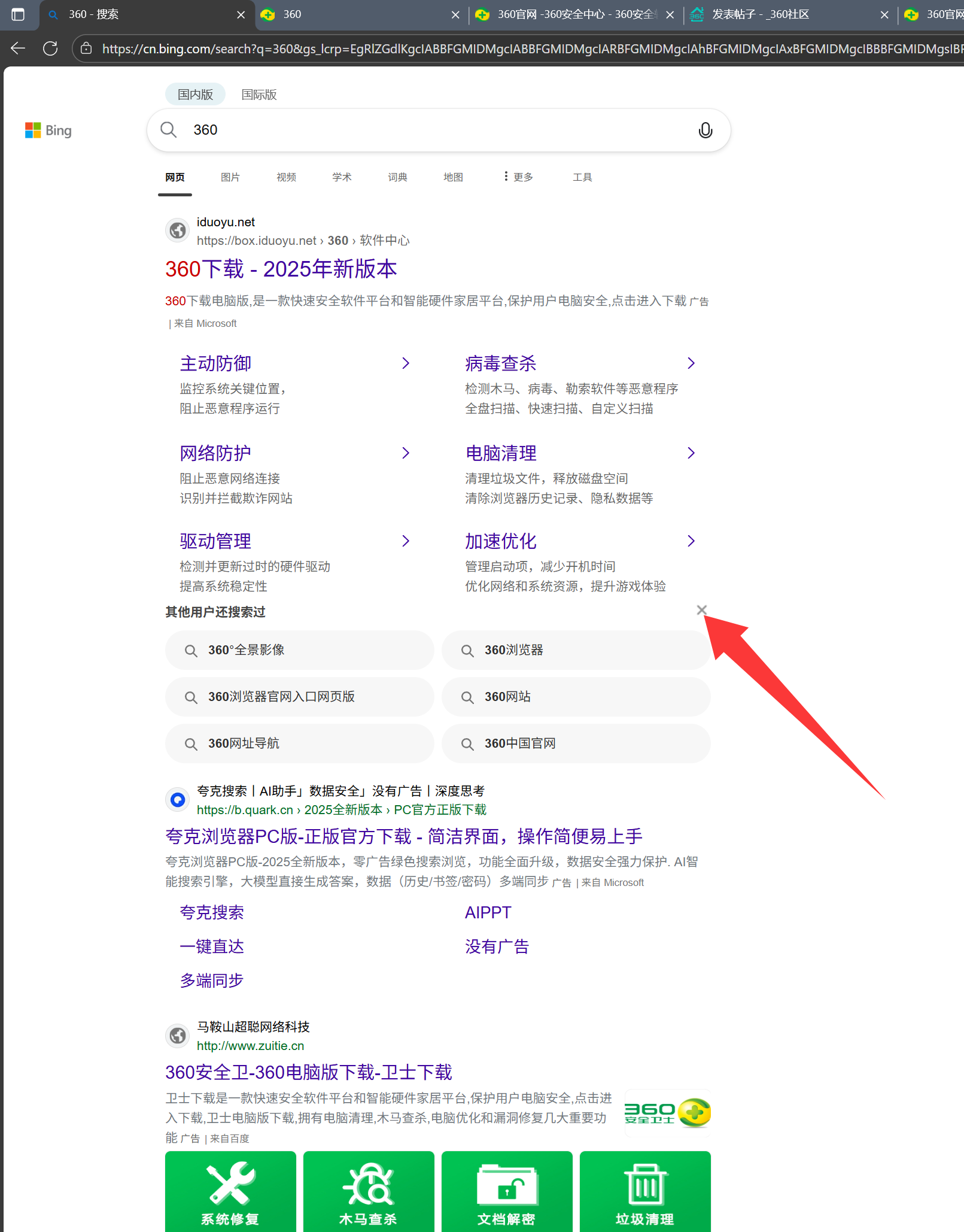Click the 文档解密 folder unlock tile
The width and height of the screenshot is (964, 1232).
(x=507, y=1191)
